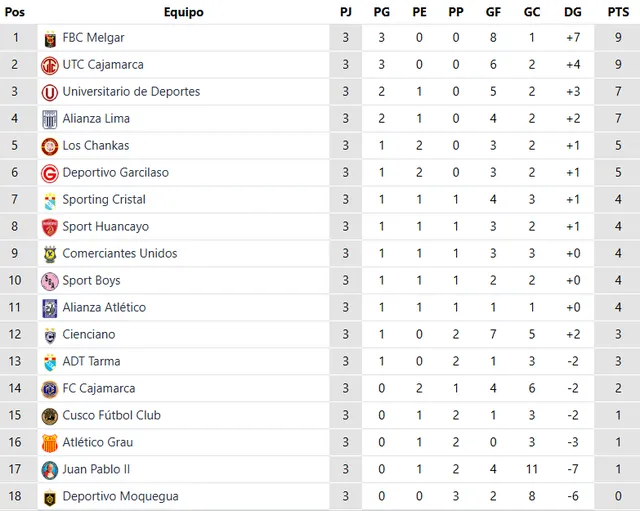Click the Equipo column header
The width and height of the screenshot is (640, 511).
tap(183, 12)
